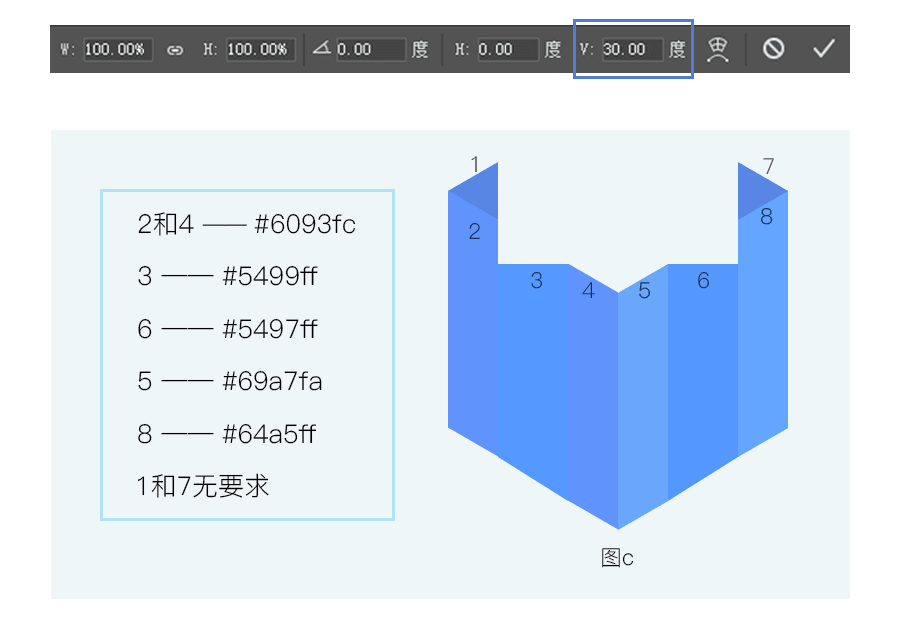This screenshot has height=627, width=899.
Task: Click the W: width label
Action: click(x=68, y=49)
